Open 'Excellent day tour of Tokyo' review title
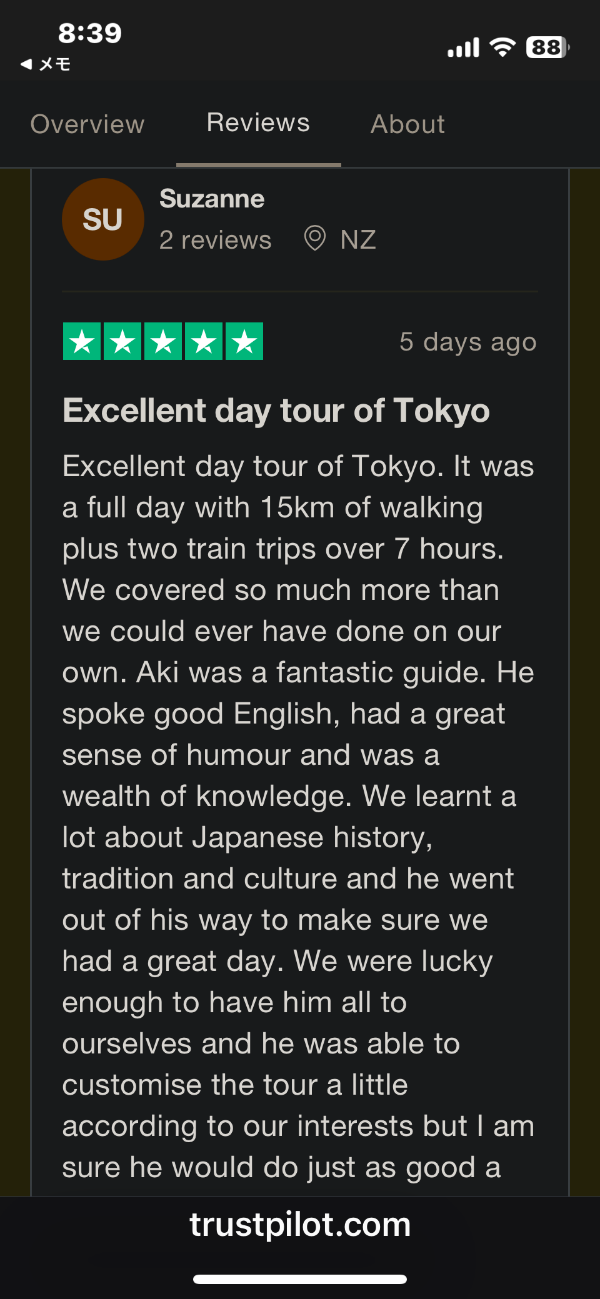This screenshot has height=1299, width=600. pos(276,410)
